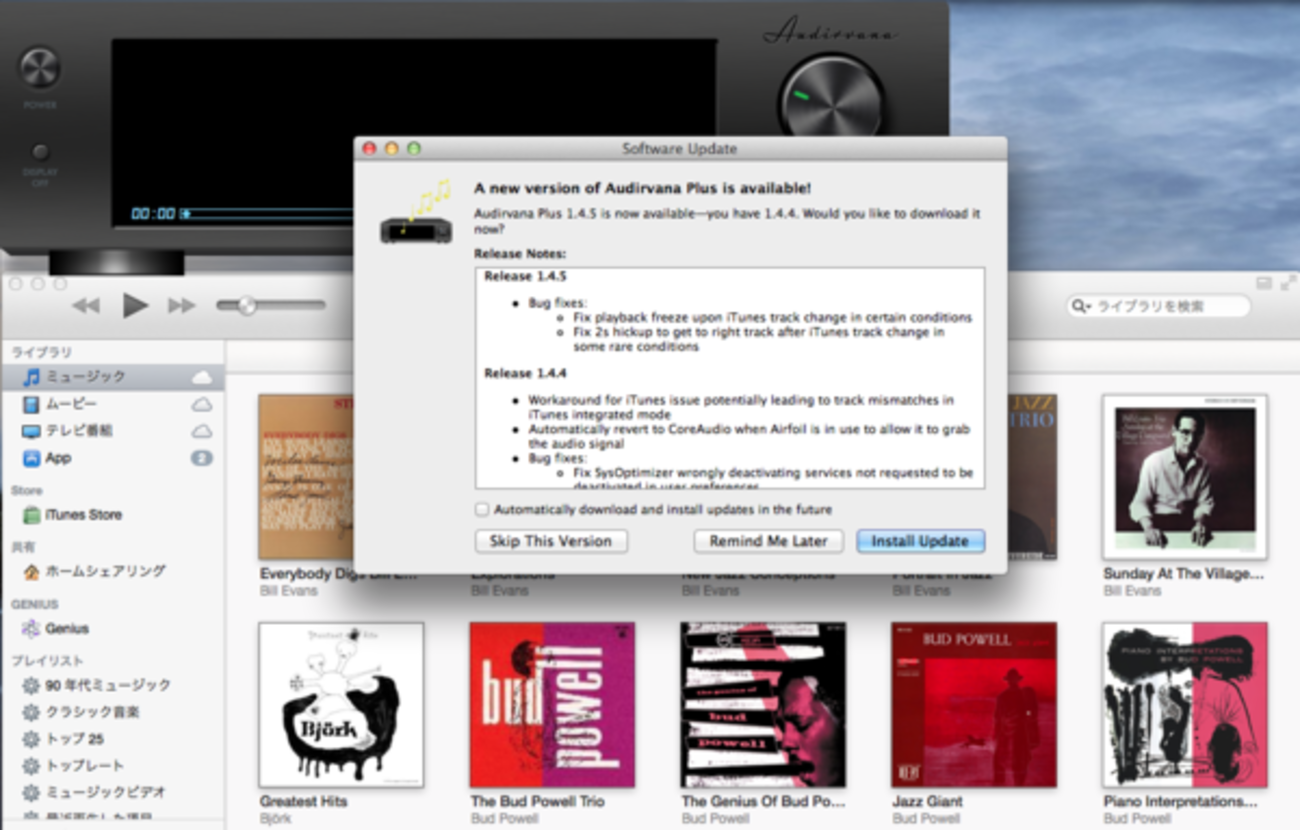Click the Skip This Version button
Screen dimensions: 1300x830
tap(551, 541)
